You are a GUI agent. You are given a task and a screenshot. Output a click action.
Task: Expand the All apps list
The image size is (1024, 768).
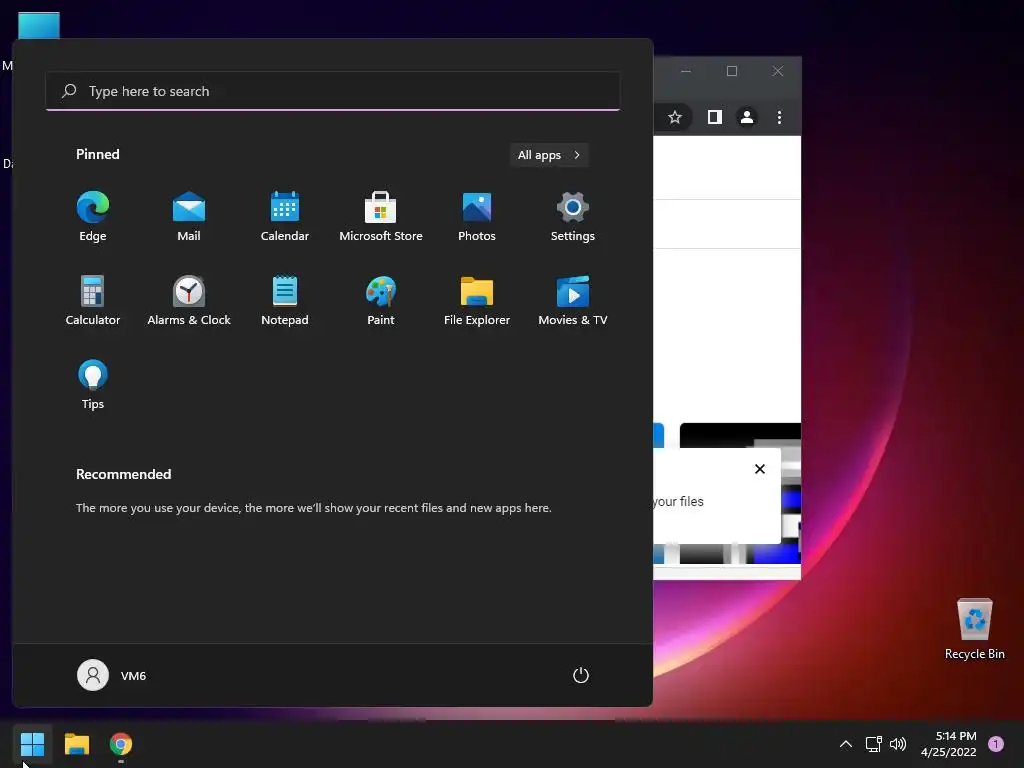coord(549,155)
